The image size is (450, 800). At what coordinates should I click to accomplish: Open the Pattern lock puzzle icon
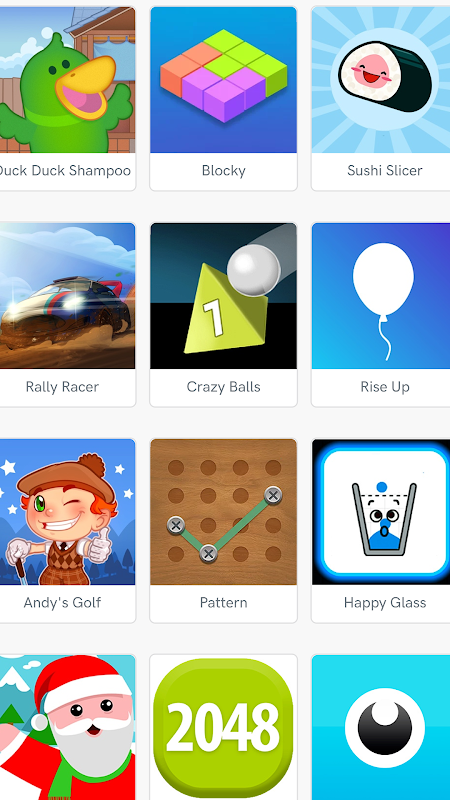(x=223, y=512)
